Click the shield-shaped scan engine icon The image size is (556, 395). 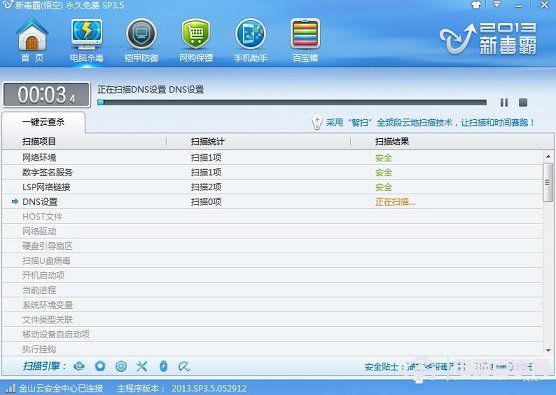point(163,366)
